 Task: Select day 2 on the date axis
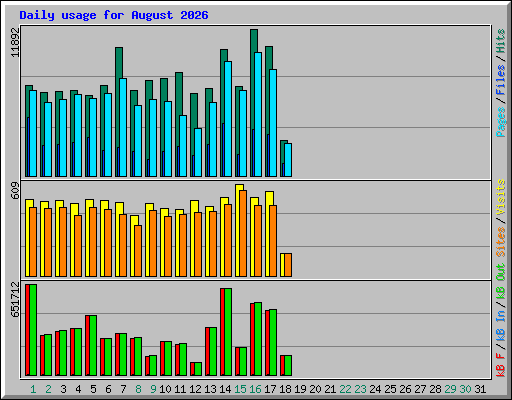click(x=48, y=389)
